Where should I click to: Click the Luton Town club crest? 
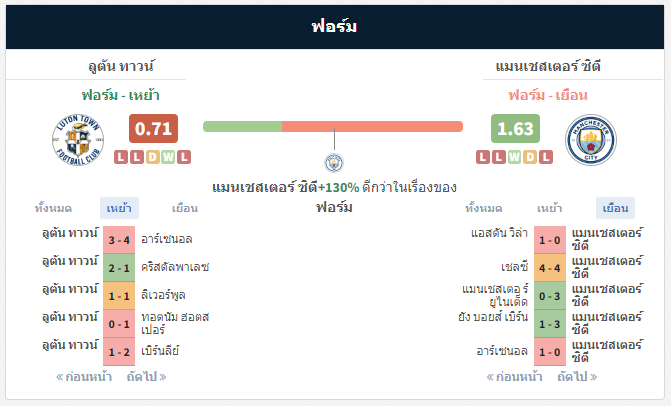click(78, 139)
